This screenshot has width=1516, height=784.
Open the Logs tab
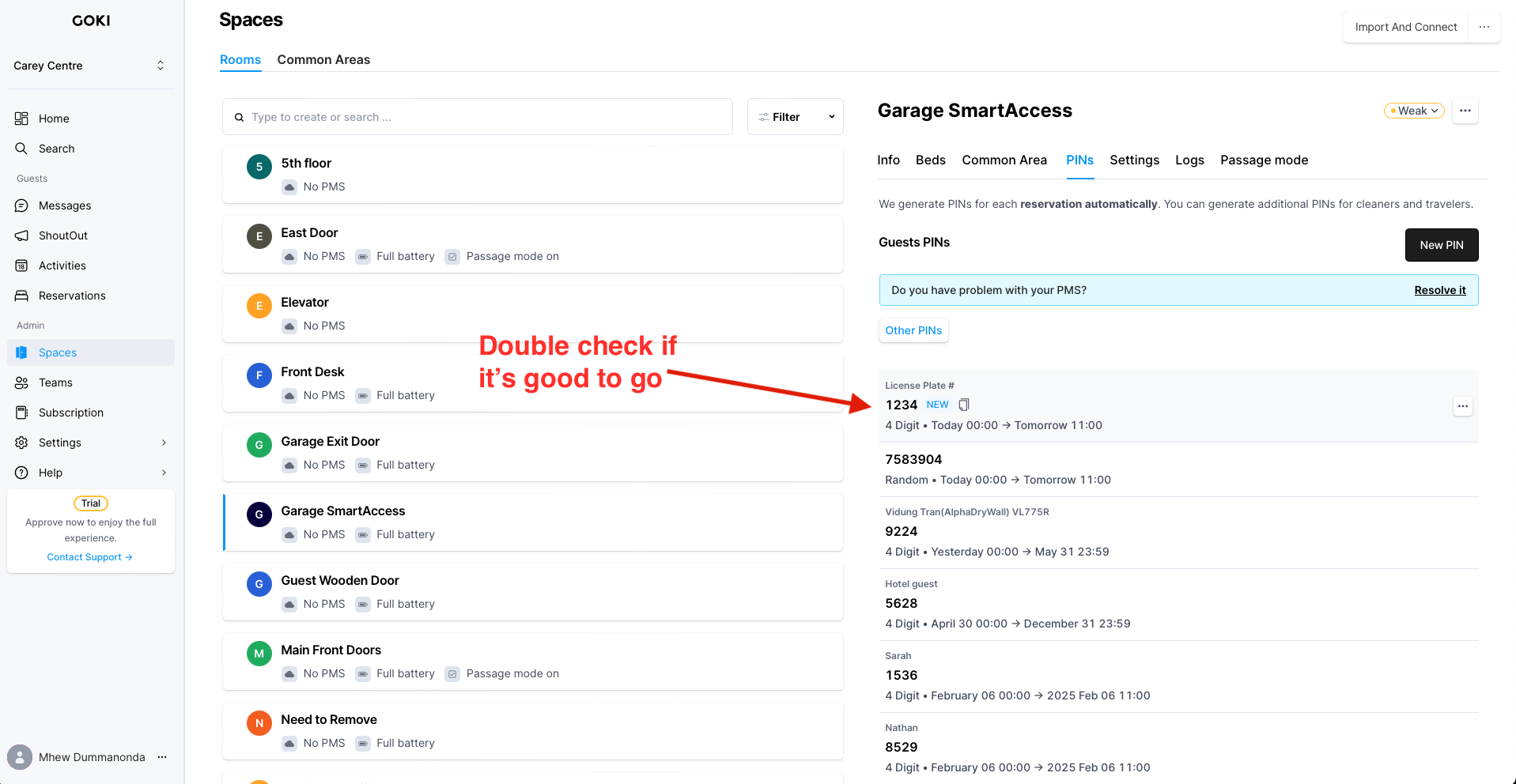click(x=1189, y=160)
